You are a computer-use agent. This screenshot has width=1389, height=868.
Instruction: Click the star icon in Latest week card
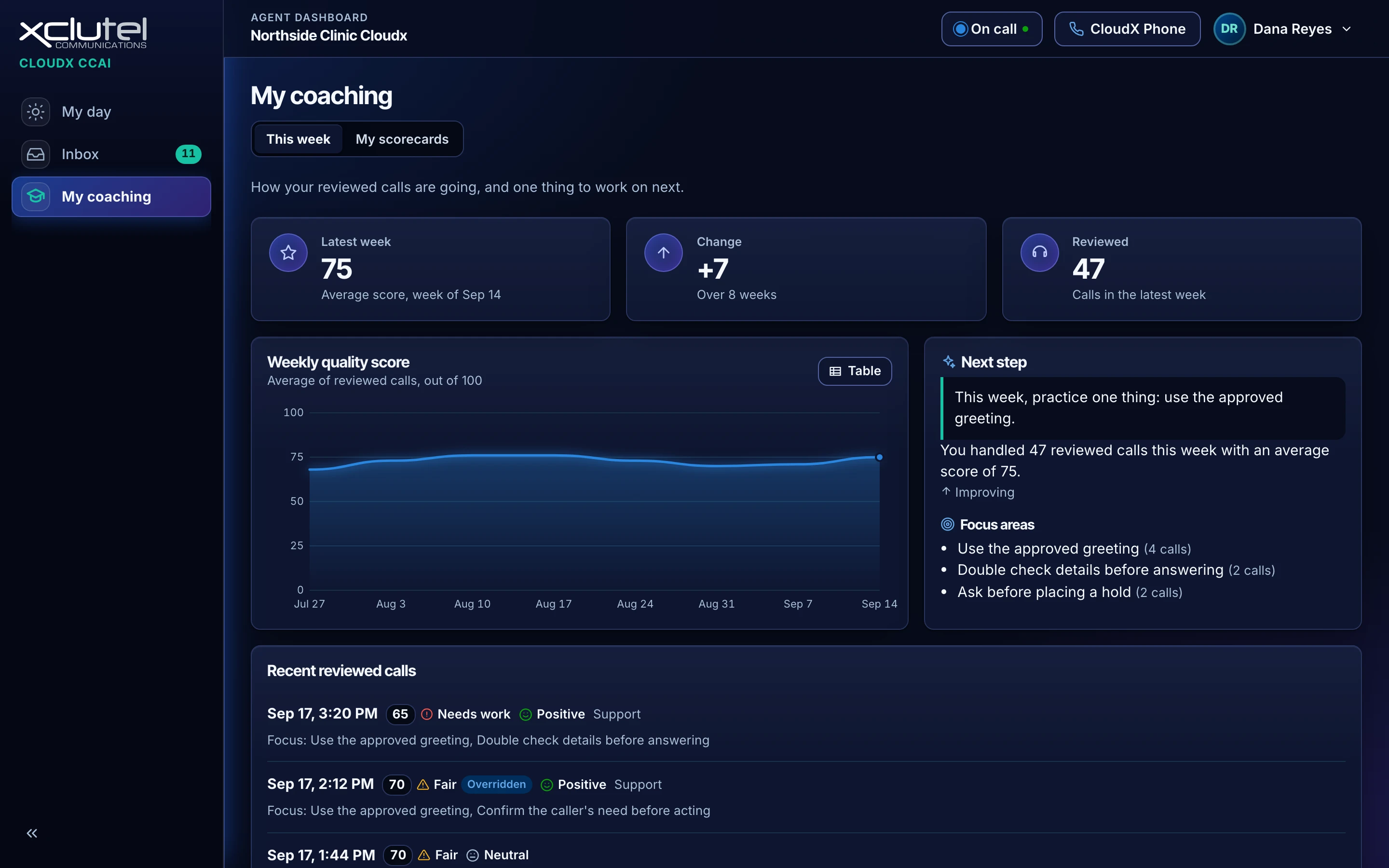pyautogui.click(x=288, y=253)
